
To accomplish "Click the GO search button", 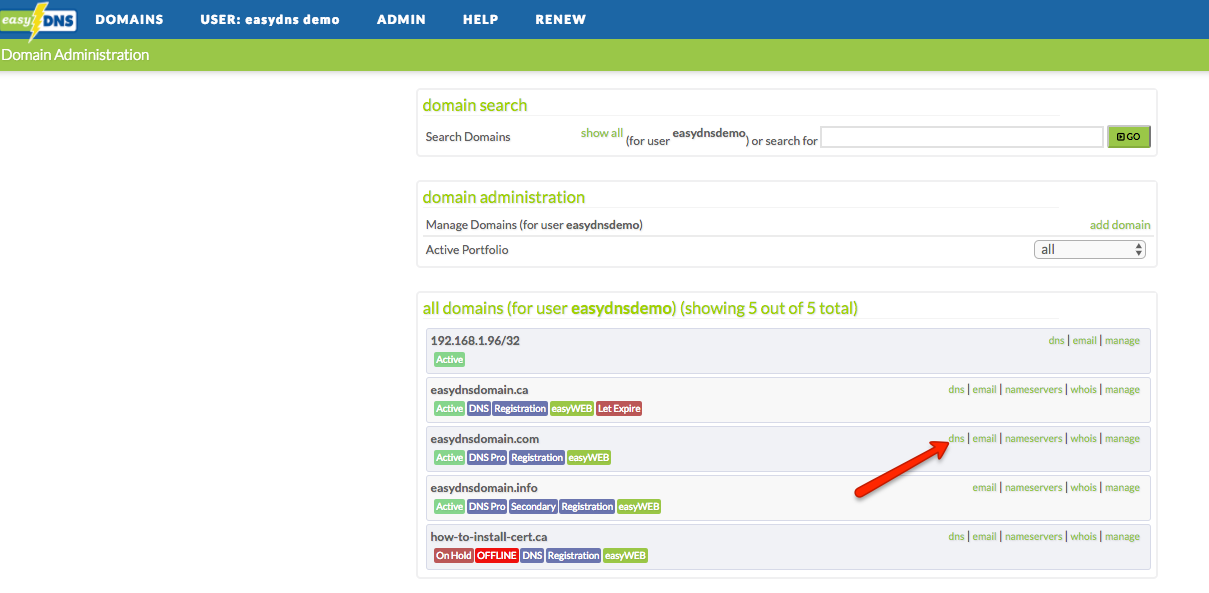I will click(x=1129, y=137).
